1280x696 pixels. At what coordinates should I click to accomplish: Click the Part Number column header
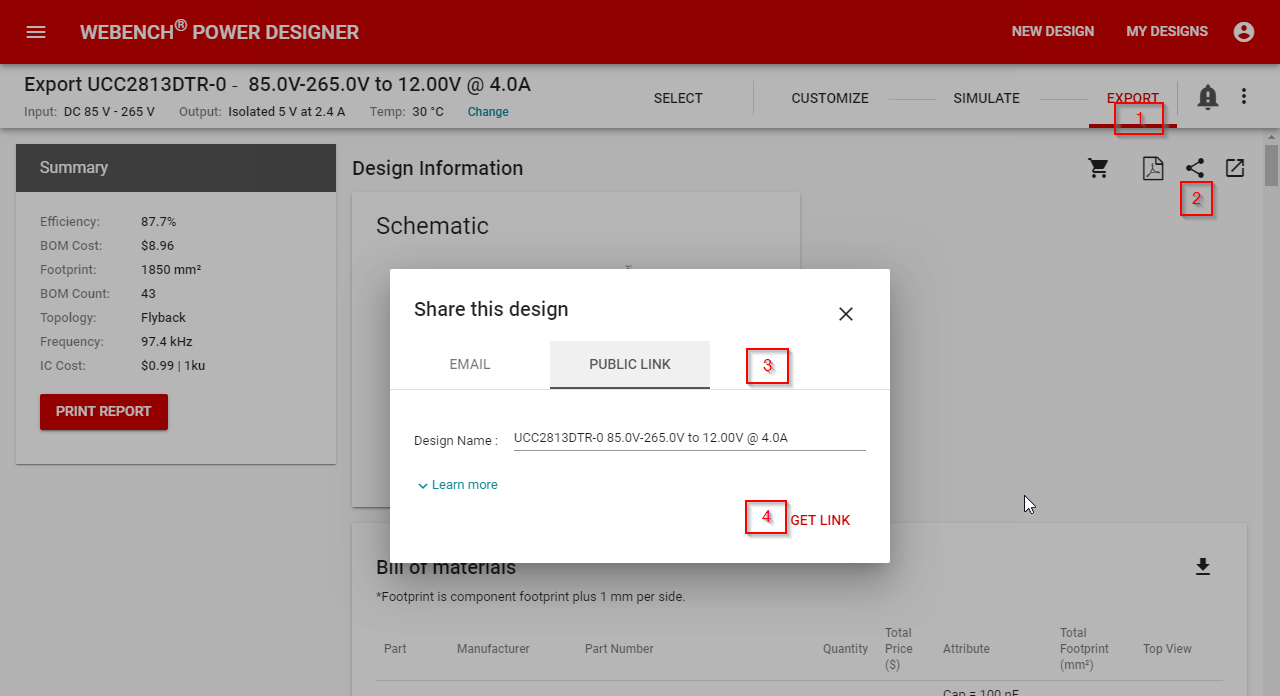[x=619, y=649]
